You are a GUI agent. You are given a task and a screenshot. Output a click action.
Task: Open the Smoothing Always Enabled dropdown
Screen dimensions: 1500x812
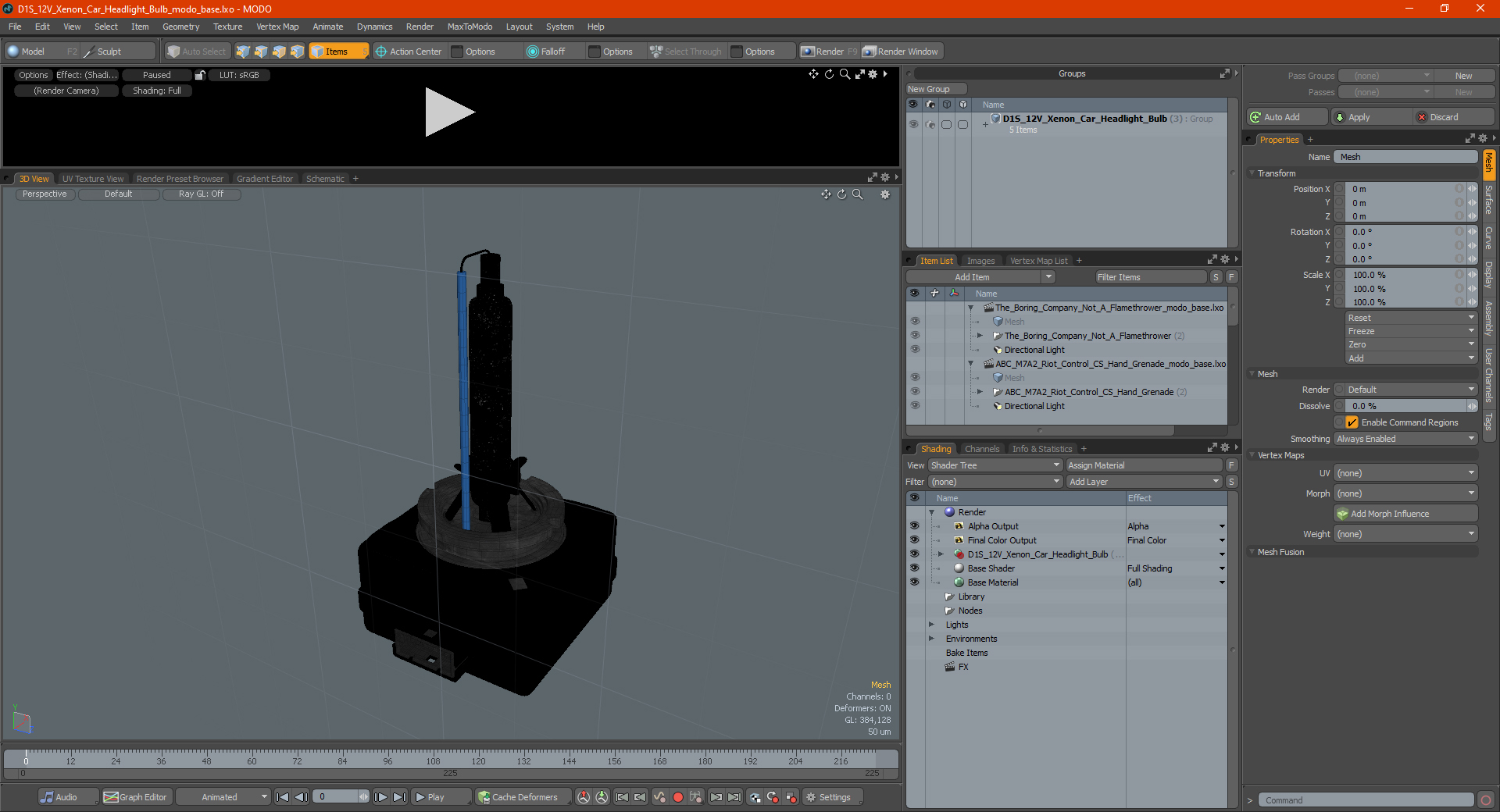pos(1405,439)
